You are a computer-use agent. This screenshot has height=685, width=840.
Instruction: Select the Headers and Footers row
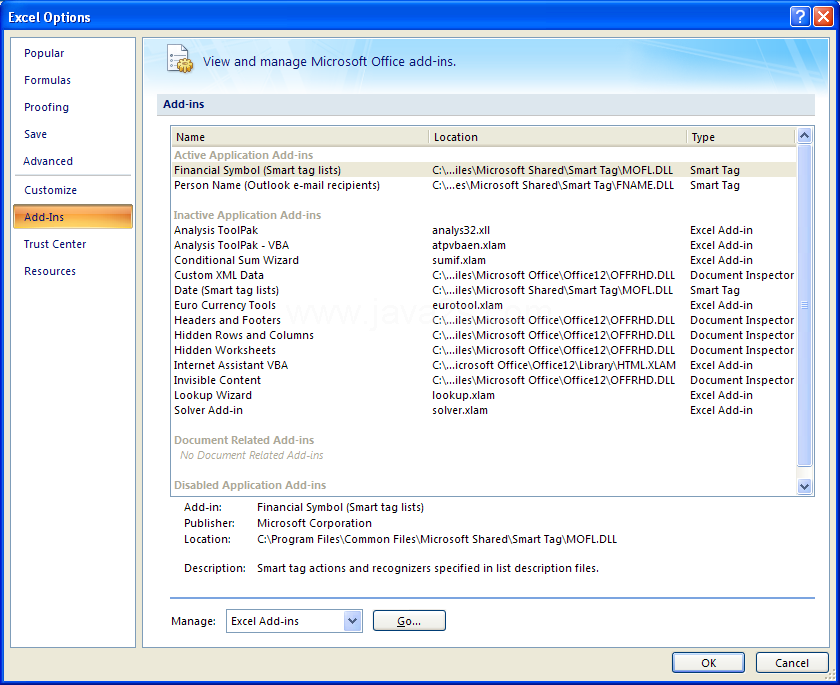coord(484,320)
